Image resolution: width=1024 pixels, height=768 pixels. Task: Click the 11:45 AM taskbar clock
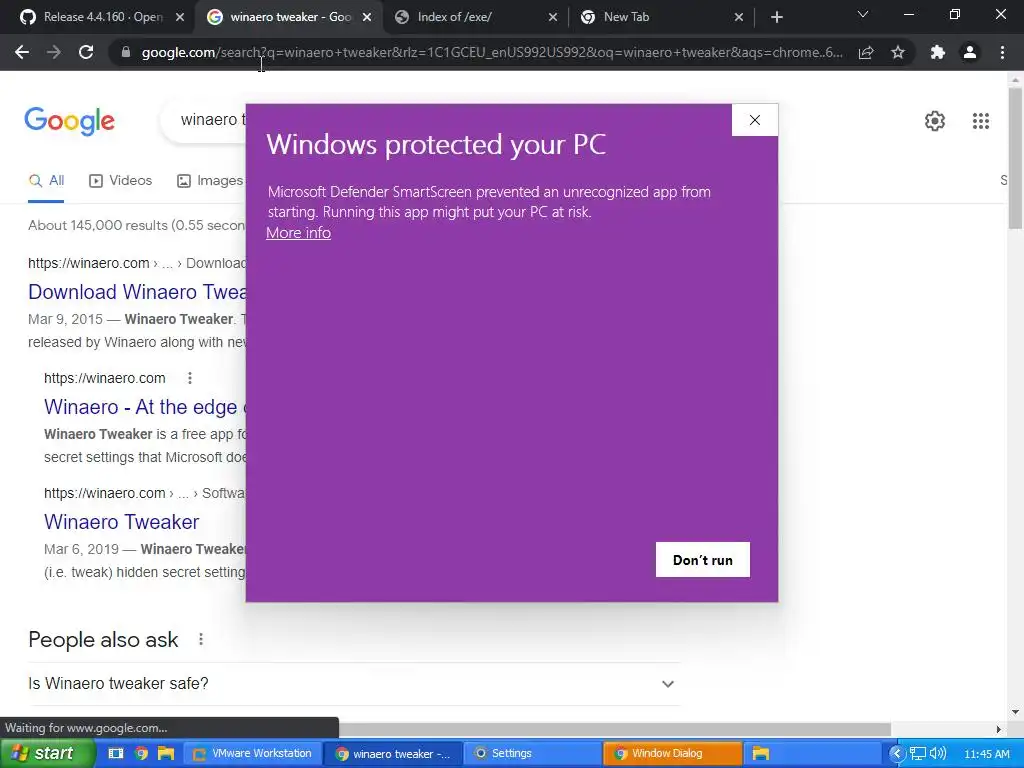[x=987, y=754]
